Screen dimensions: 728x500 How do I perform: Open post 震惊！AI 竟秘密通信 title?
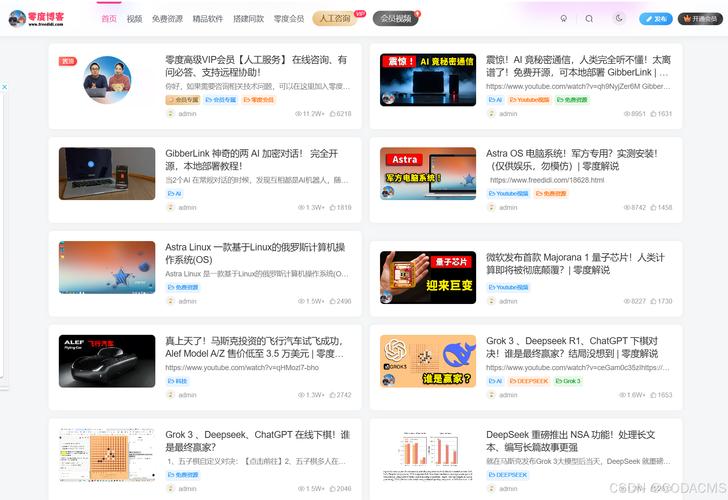point(578,66)
